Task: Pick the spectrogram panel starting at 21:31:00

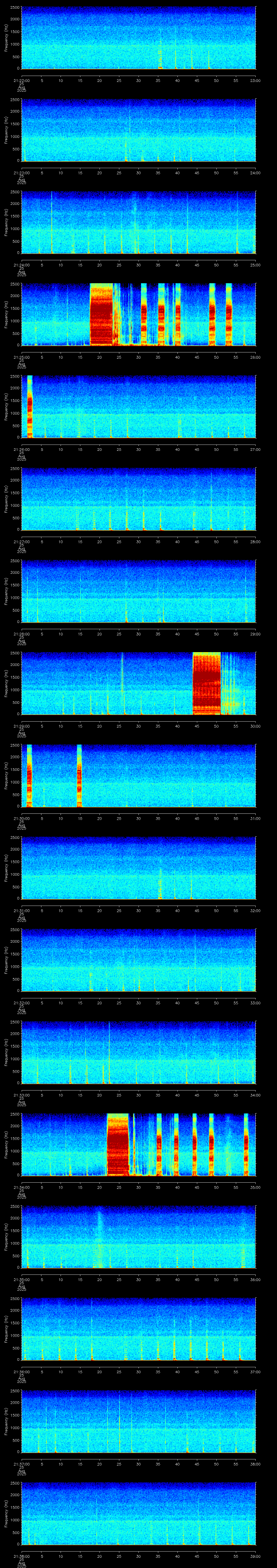Action: coord(138,868)
